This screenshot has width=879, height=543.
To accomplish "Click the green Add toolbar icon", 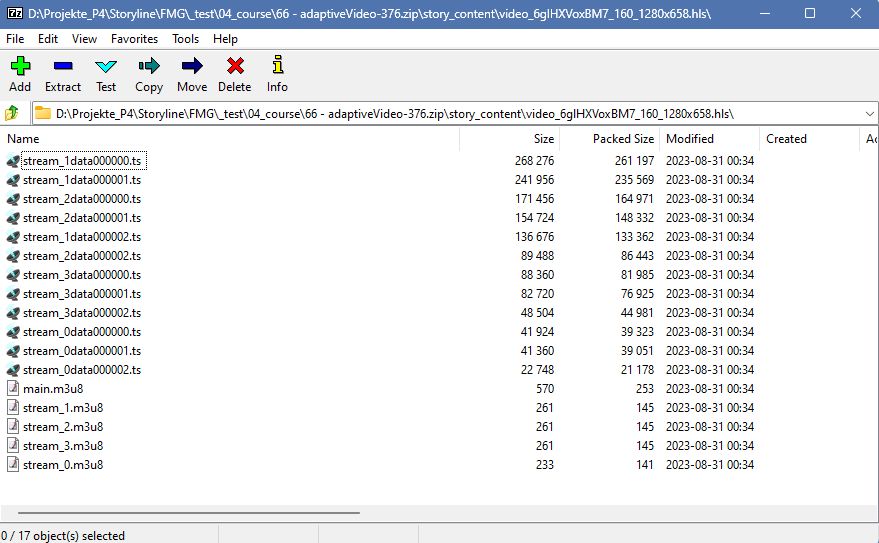I will 20,66.
